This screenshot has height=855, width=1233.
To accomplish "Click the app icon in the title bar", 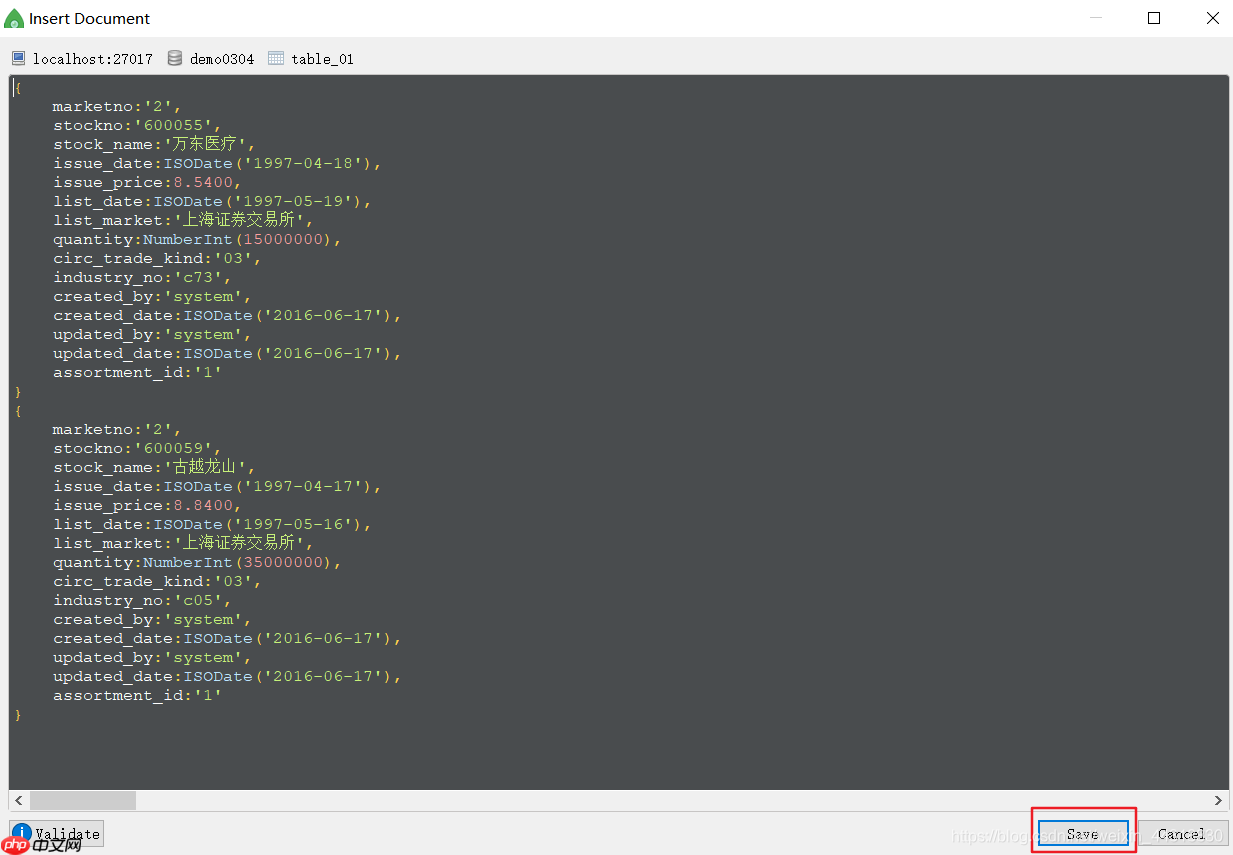I will coord(14,18).
